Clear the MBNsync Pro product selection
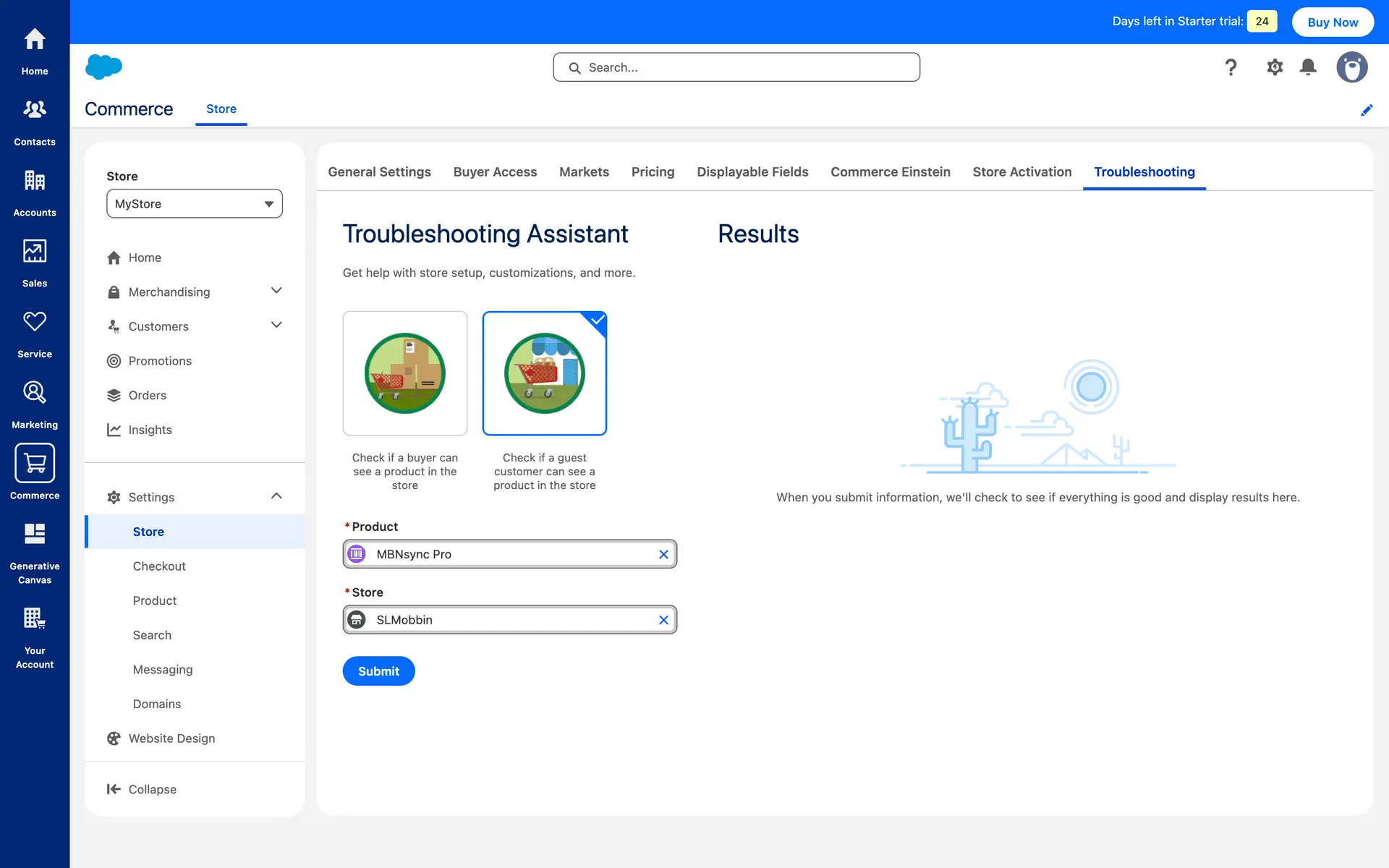Viewport: 1389px width, 868px height. (x=663, y=554)
